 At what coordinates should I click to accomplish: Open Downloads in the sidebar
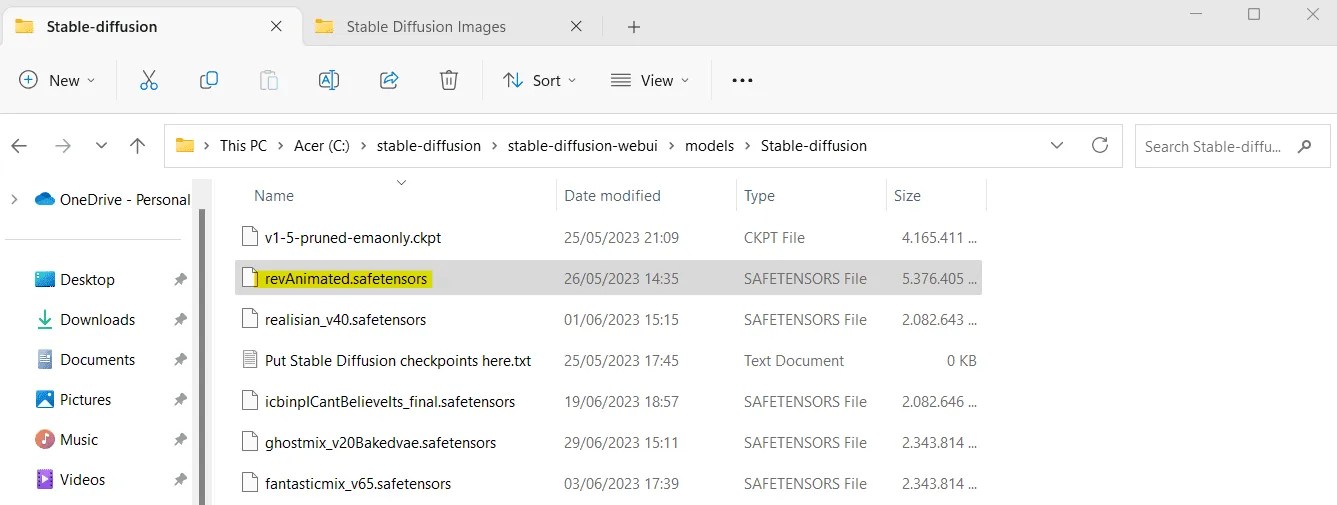click(x=97, y=320)
